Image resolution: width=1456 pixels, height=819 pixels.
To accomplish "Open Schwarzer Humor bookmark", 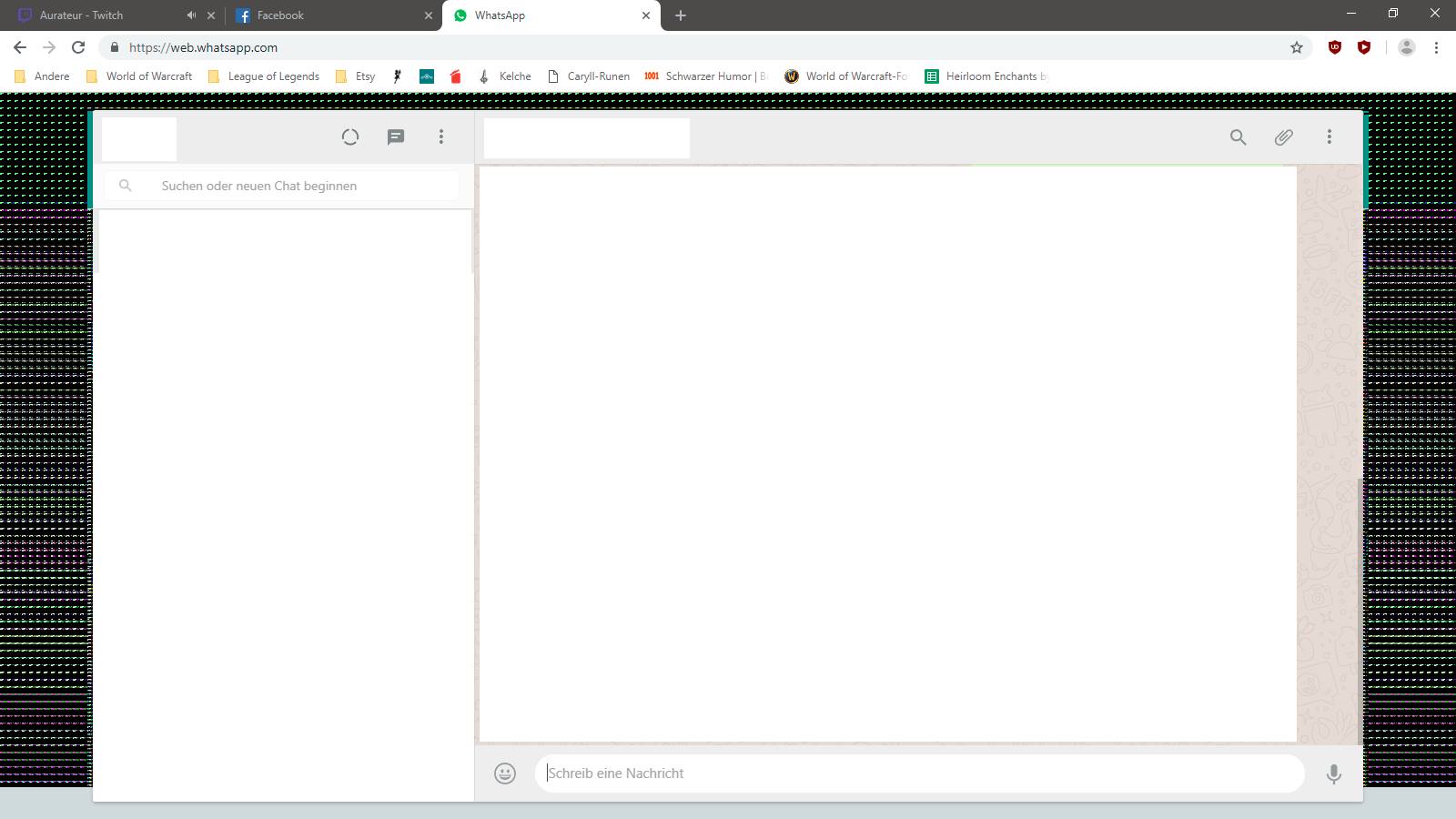I will click(x=706, y=76).
